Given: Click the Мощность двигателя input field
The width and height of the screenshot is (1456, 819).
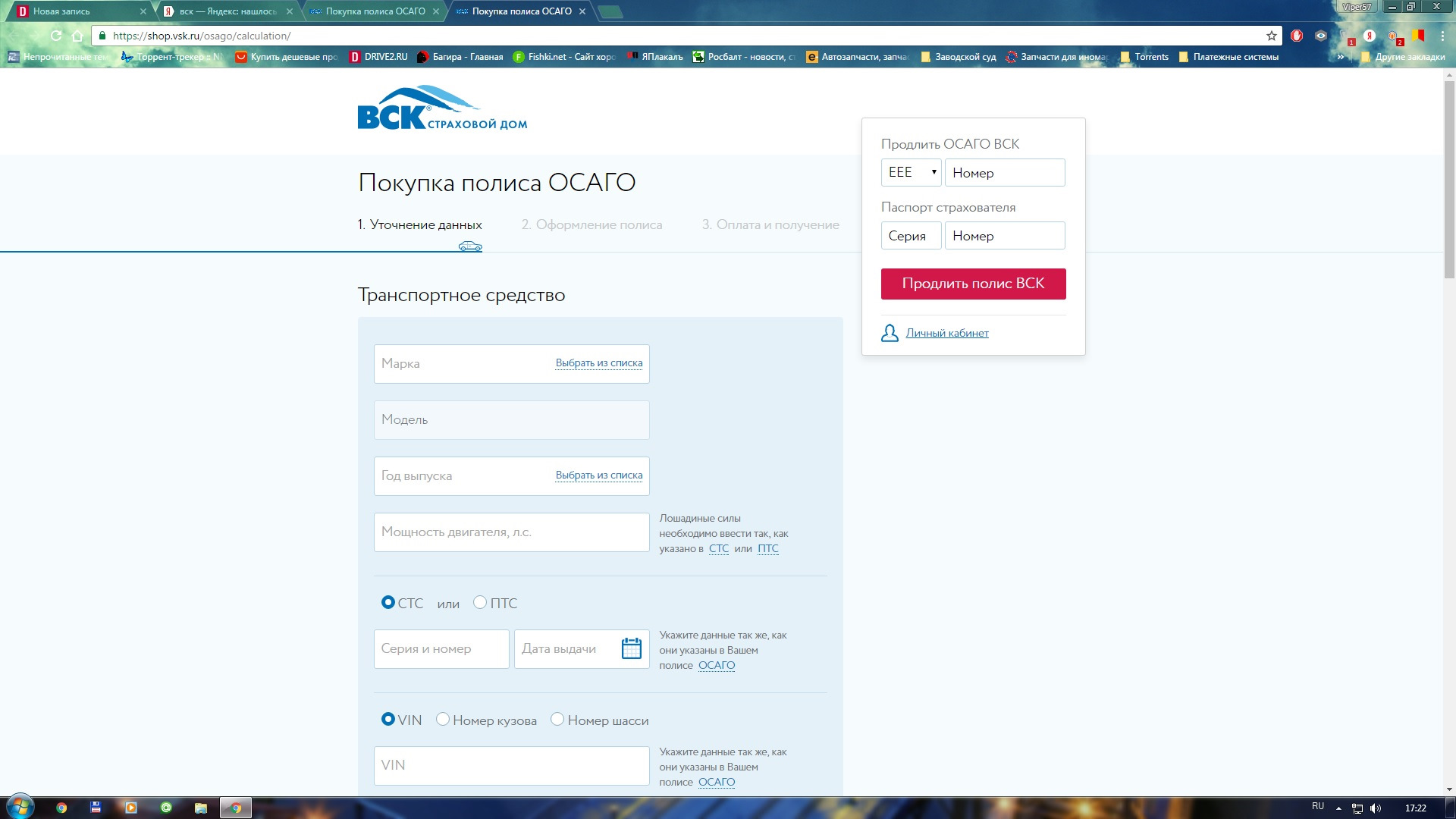Looking at the screenshot, I should [511, 532].
